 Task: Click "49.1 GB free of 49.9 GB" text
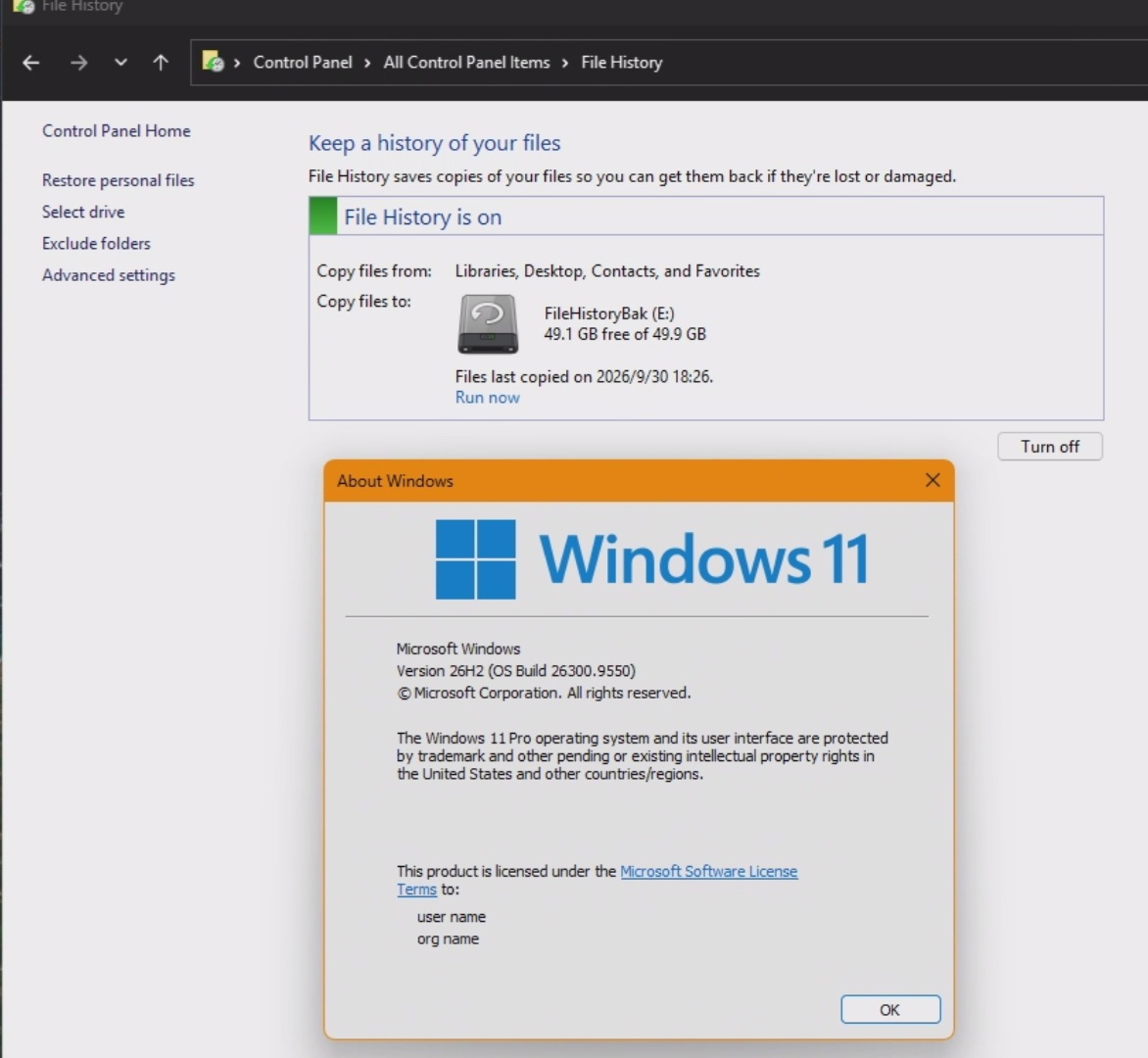click(x=625, y=335)
